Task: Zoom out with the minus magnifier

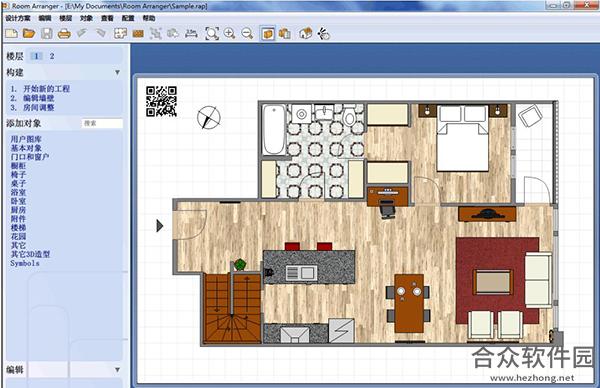Action: click(x=247, y=34)
